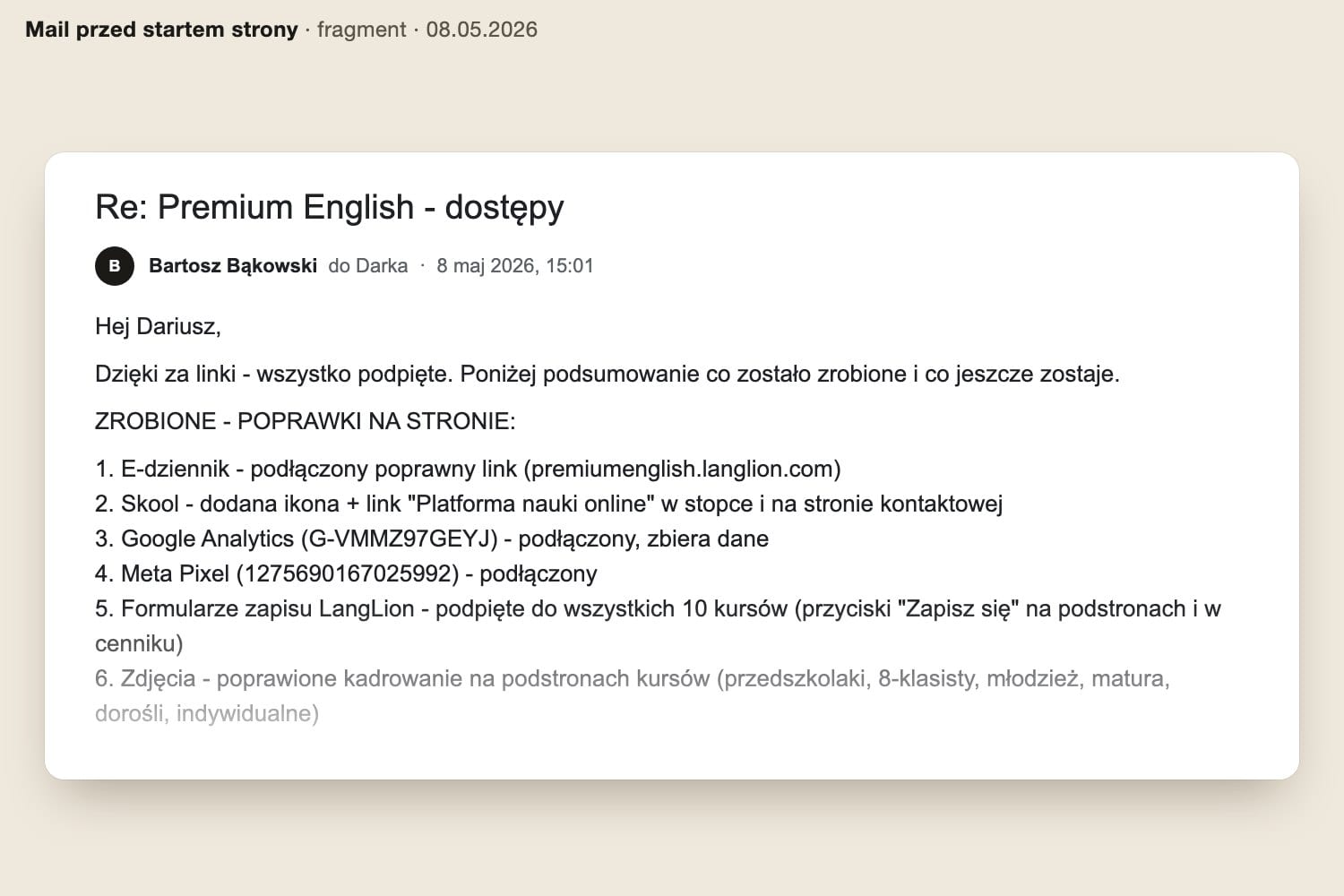This screenshot has width=1344, height=896.
Task: Click item 4 about Meta Pixel
Action: point(346,573)
